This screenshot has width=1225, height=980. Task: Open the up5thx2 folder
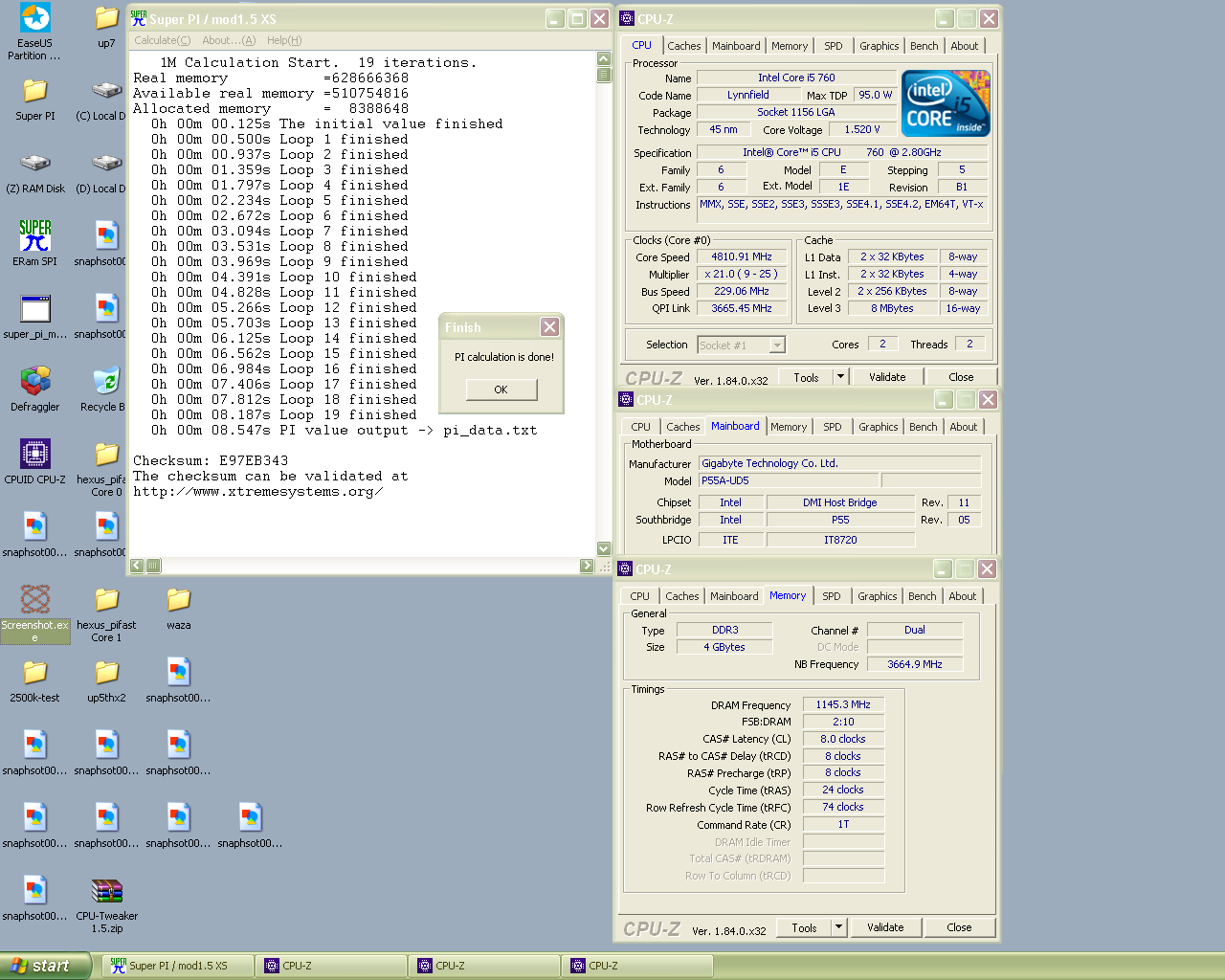tap(106, 681)
